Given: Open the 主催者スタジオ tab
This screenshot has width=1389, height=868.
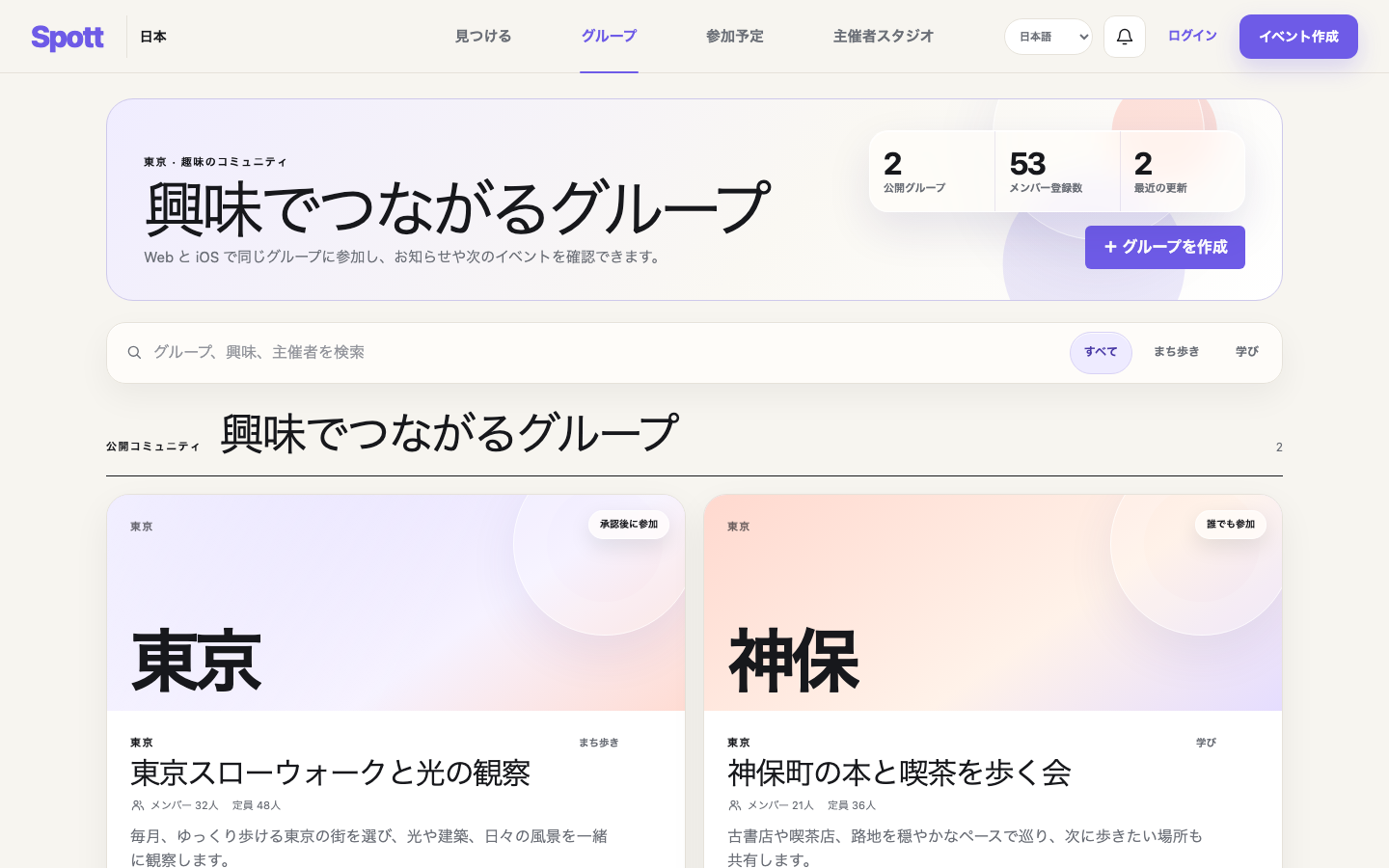Looking at the screenshot, I should point(884,37).
